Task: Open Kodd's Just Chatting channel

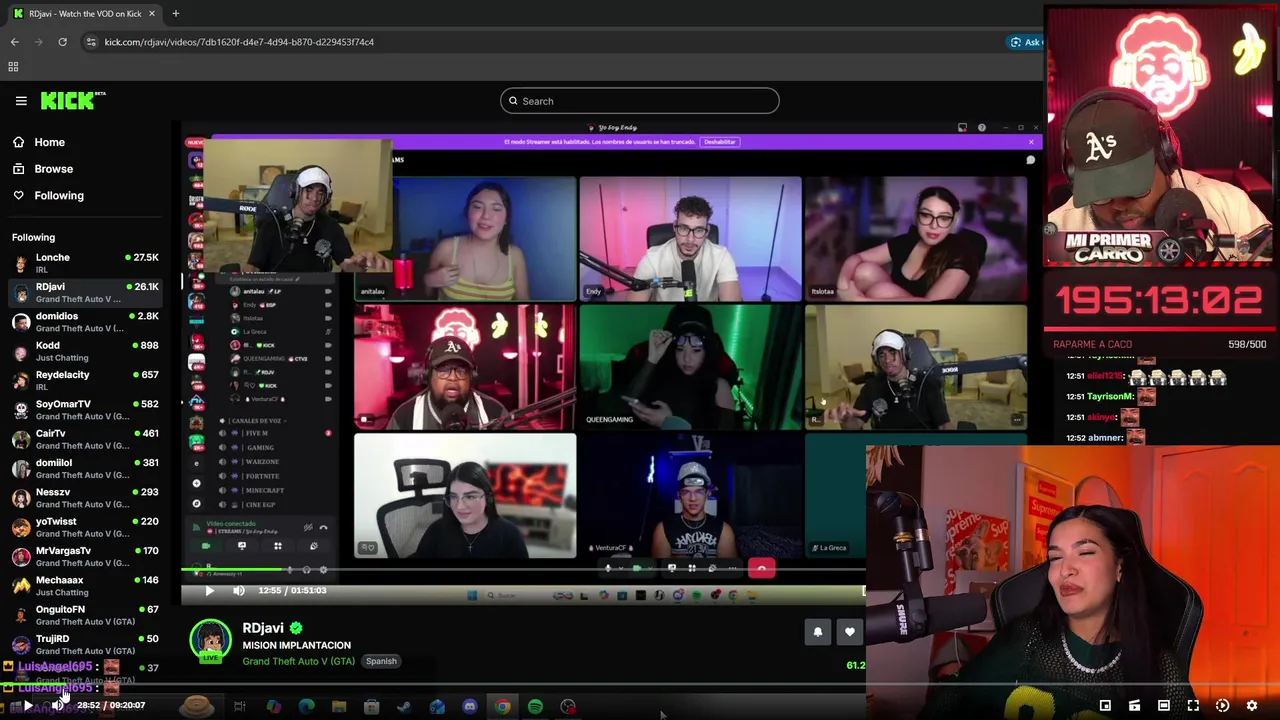Action: point(85,351)
